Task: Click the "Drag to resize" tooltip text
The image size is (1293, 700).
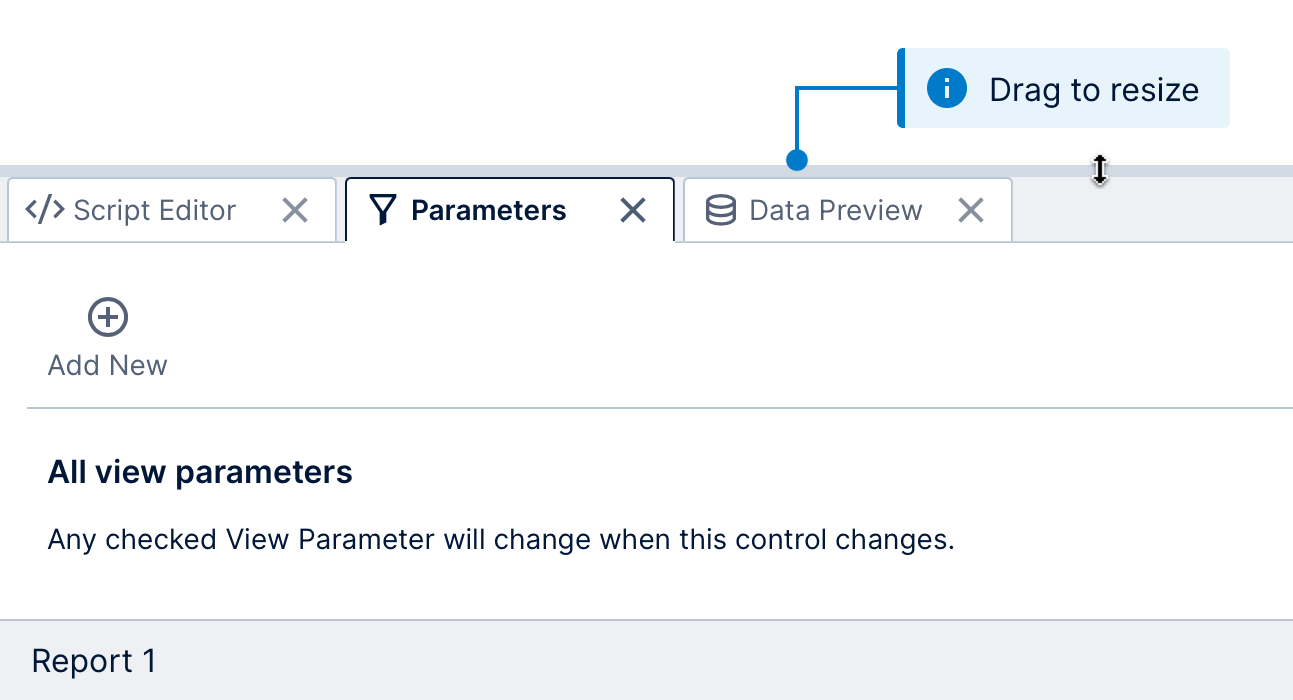Action: [1094, 90]
